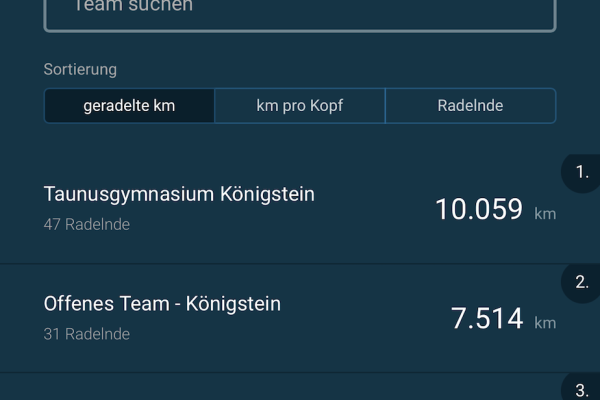Click the 10.059 distance value

478,210
